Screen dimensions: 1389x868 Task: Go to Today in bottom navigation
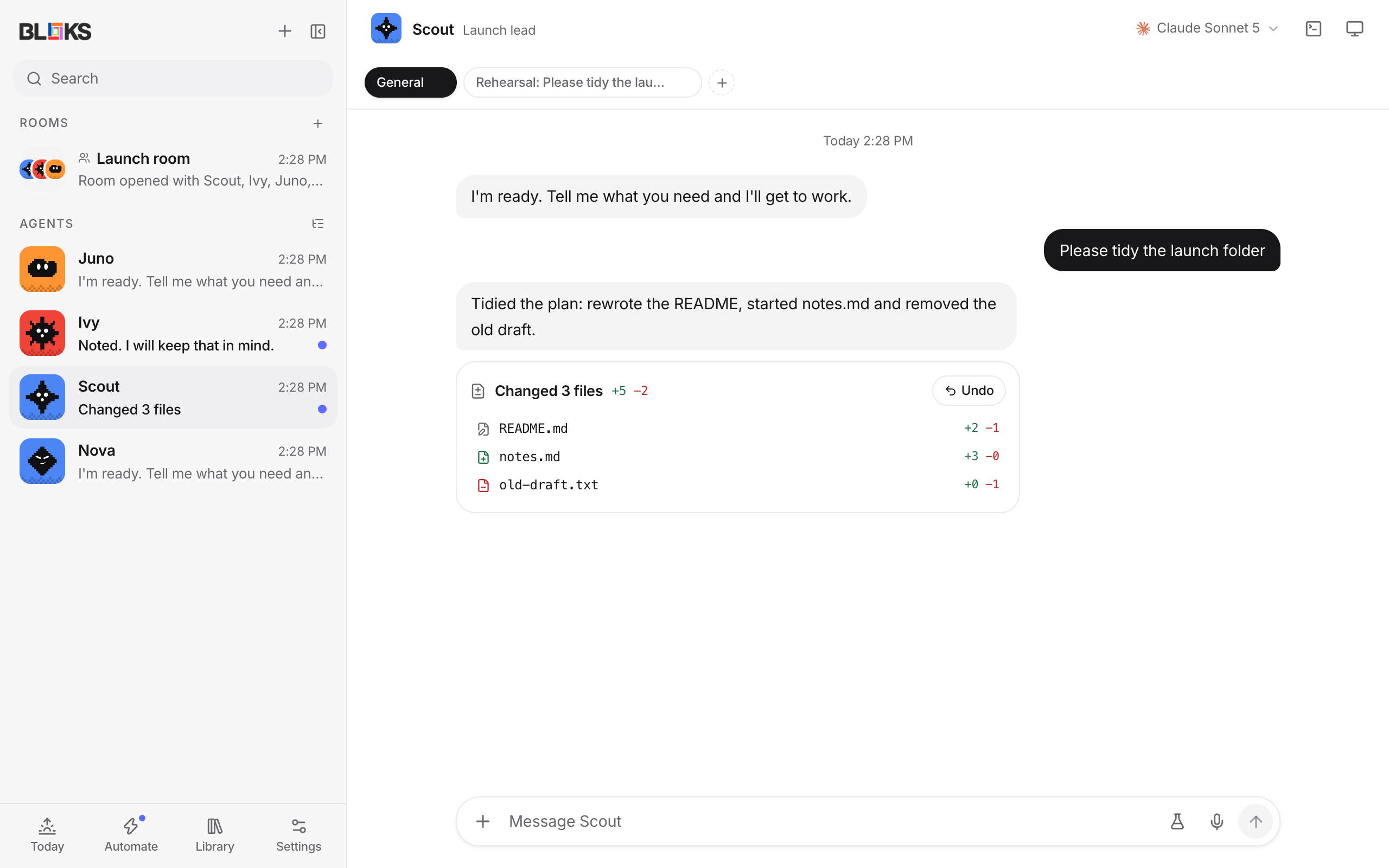point(47,835)
